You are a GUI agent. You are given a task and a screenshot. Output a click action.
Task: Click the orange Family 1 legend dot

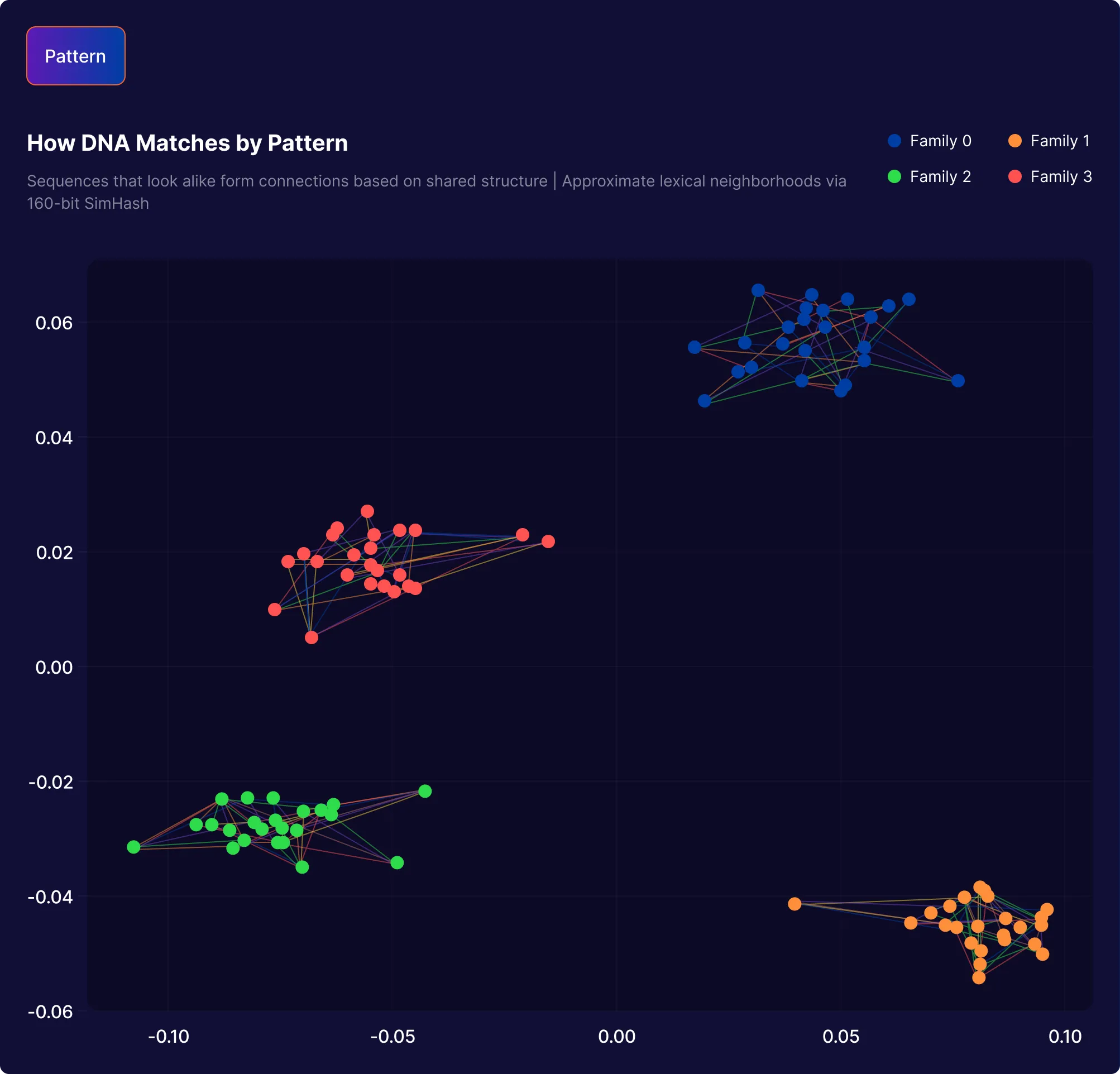pos(1014,141)
